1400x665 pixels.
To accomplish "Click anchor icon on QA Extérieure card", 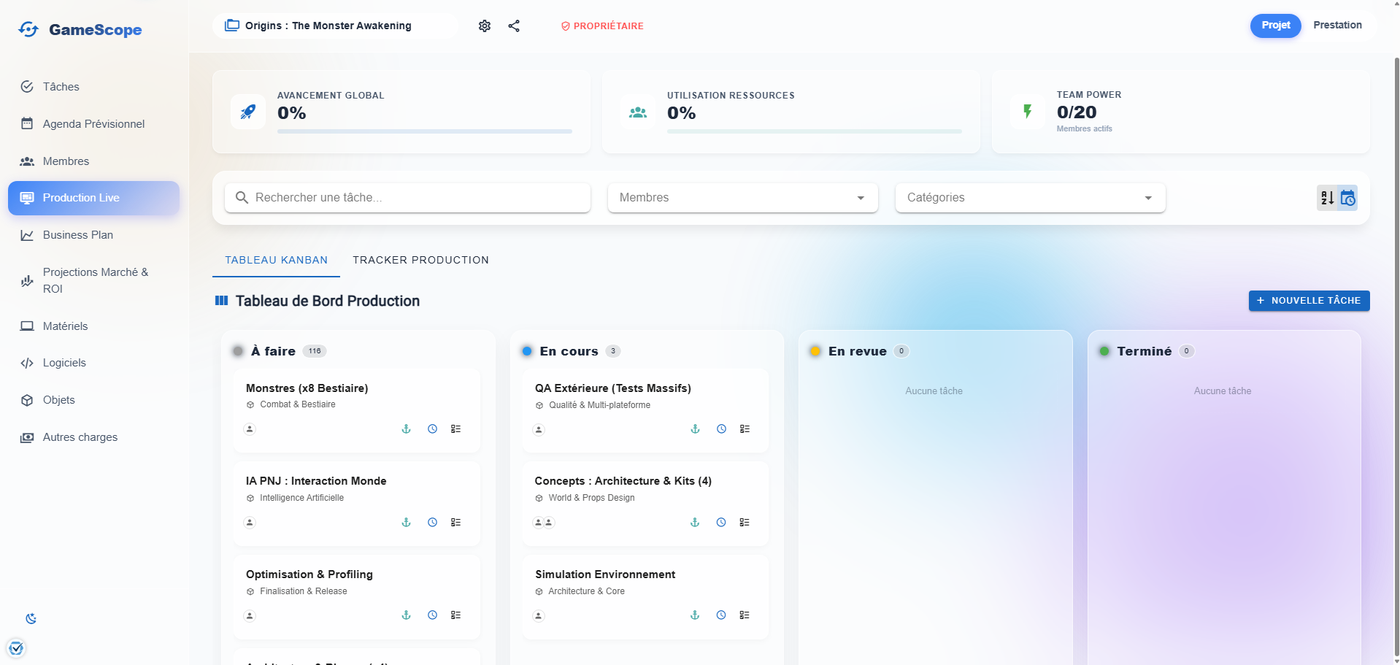I will [x=695, y=429].
